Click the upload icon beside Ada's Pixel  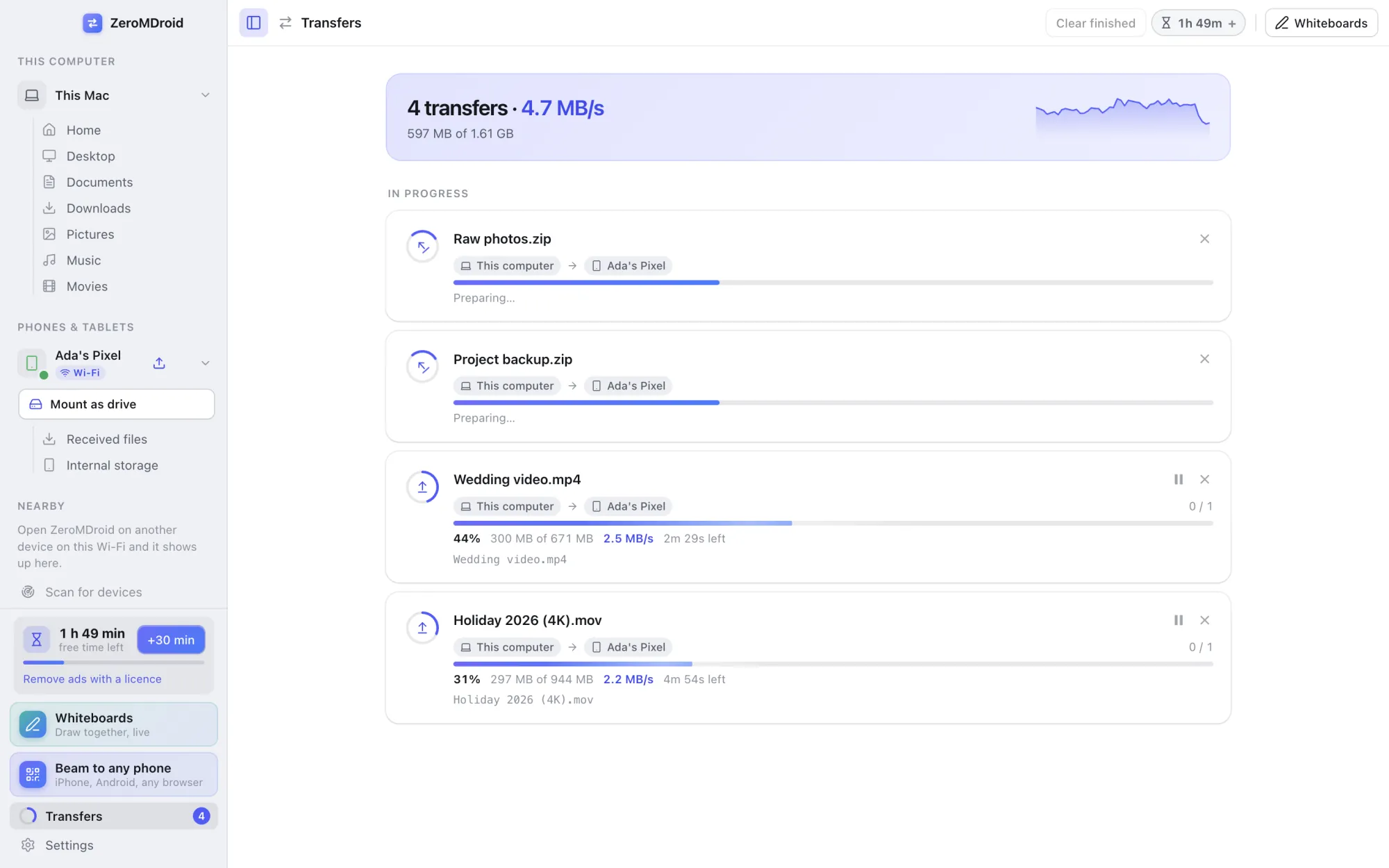point(159,363)
